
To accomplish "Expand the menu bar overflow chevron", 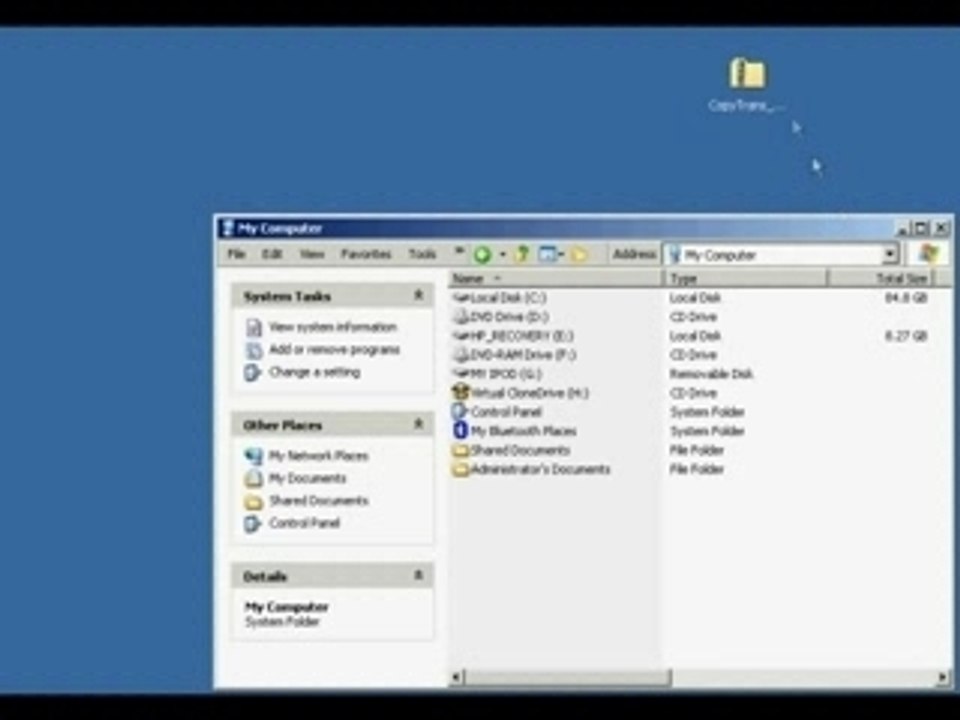I will pyautogui.click(x=459, y=250).
